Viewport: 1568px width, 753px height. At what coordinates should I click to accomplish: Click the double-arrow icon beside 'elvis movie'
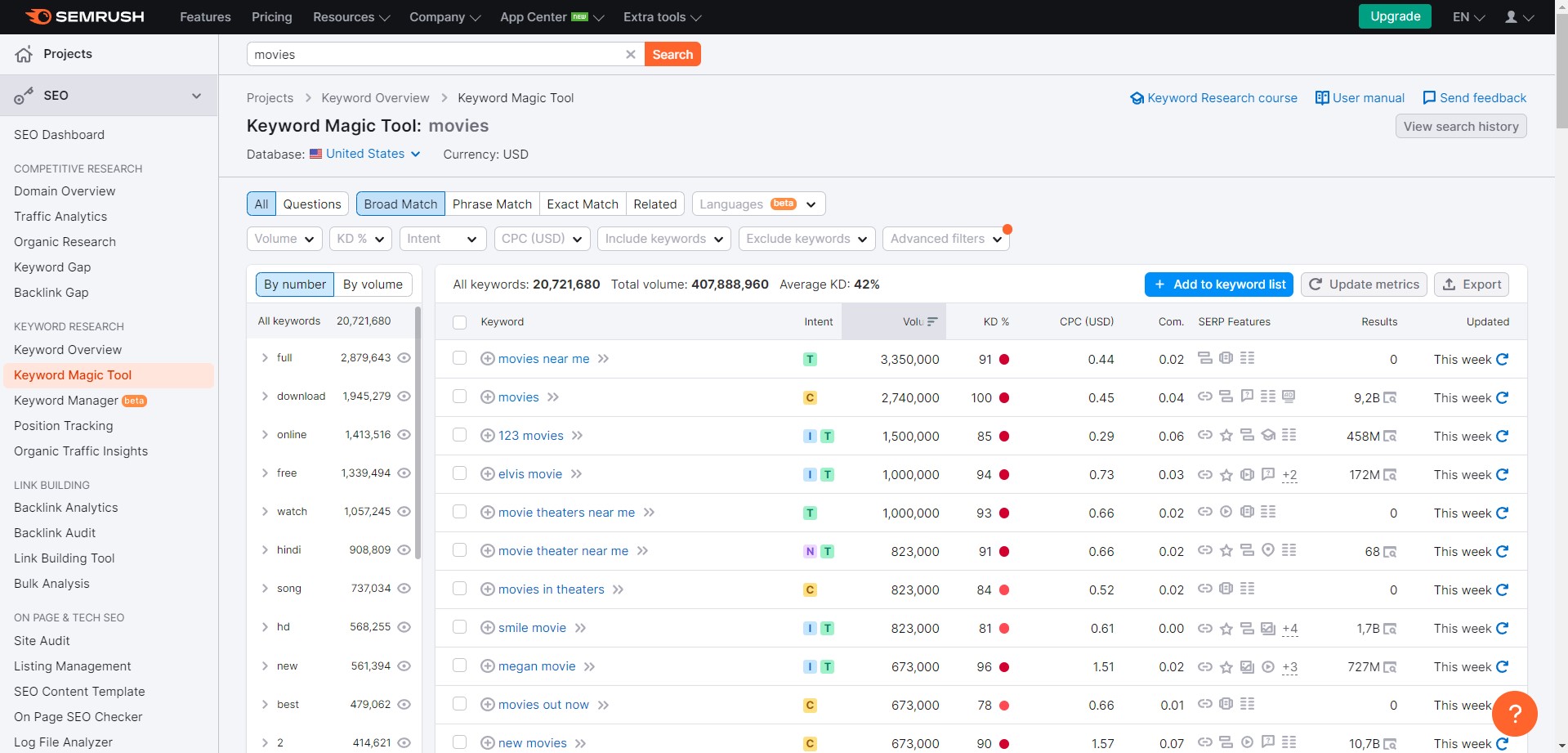[x=576, y=474]
